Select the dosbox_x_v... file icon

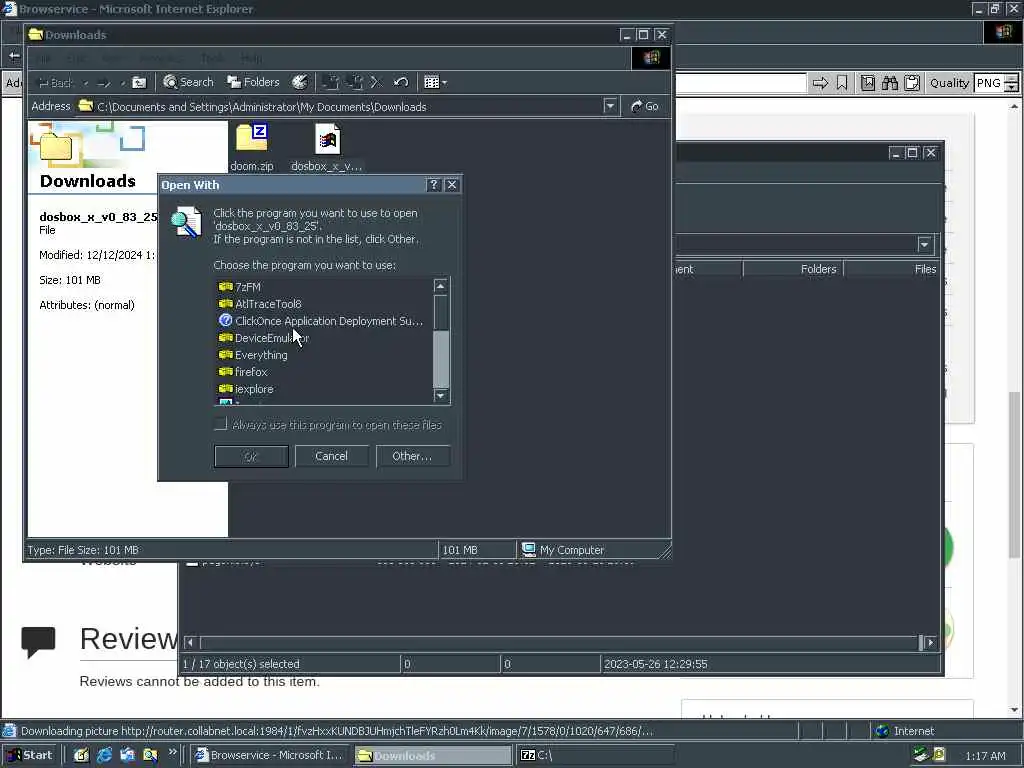[327, 148]
